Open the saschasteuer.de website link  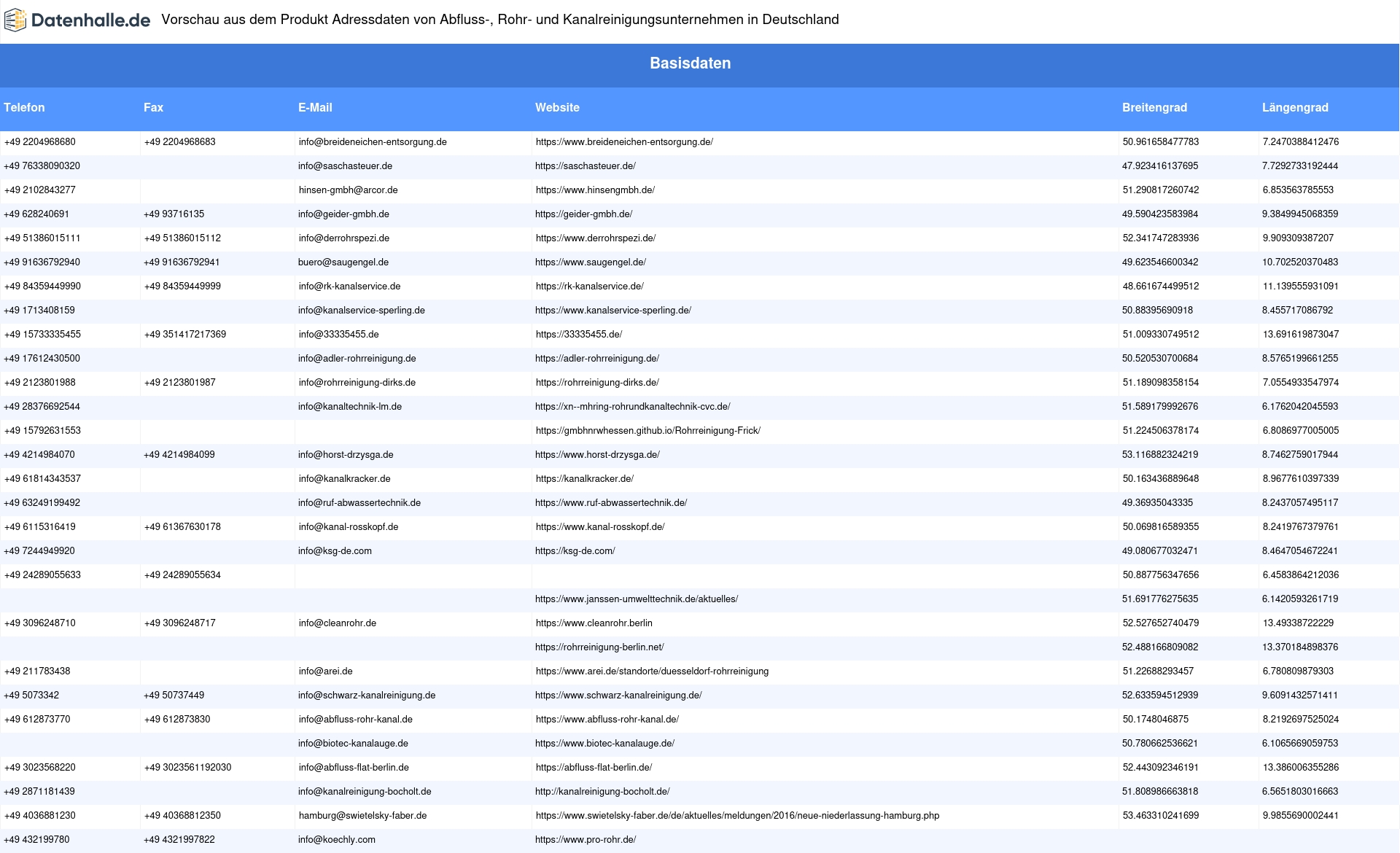coord(585,166)
